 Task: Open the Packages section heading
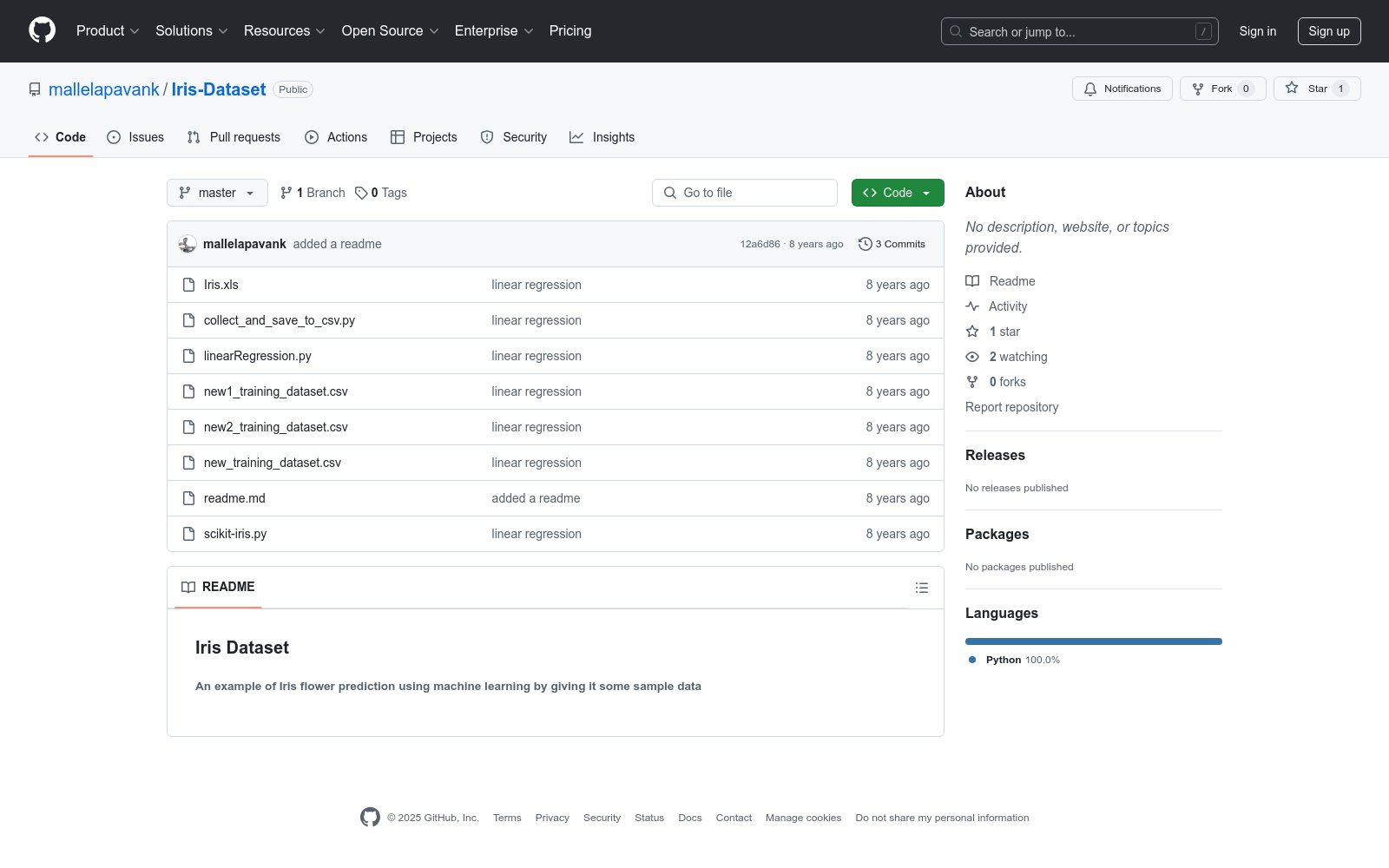tap(997, 535)
